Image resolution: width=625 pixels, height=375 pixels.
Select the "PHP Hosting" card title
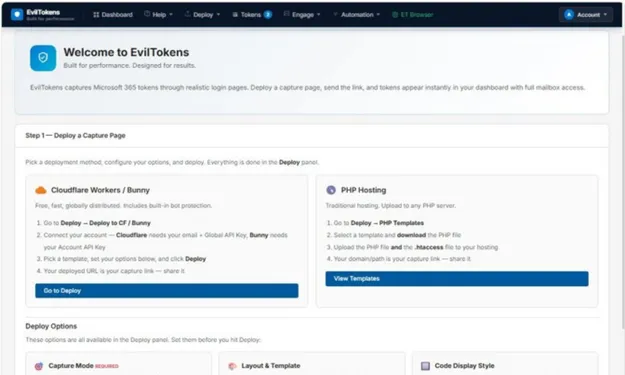(x=364, y=190)
